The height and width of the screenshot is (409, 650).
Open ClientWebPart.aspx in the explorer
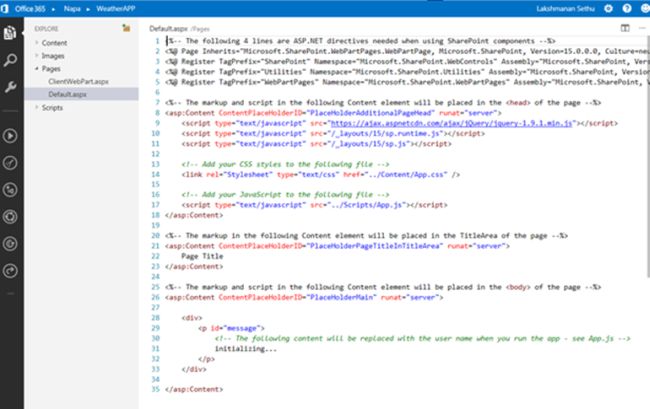click(78, 81)
